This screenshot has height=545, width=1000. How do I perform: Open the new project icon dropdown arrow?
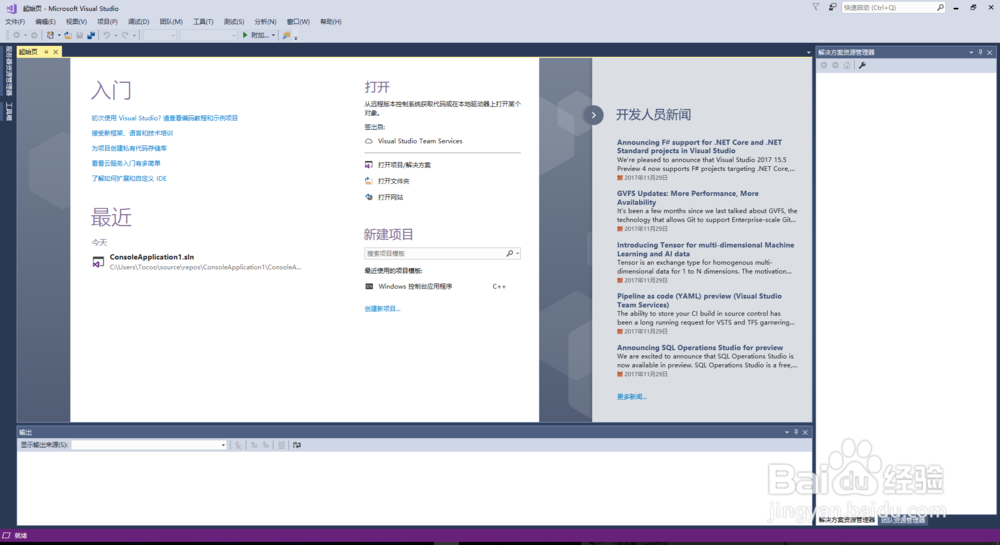[59, 35]
